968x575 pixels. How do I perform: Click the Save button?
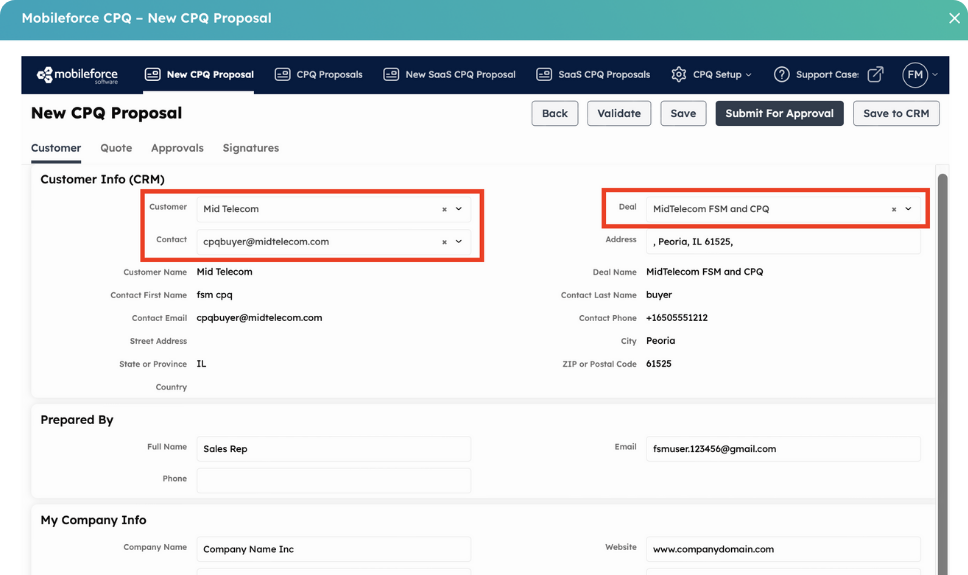[x=683, y=114]
